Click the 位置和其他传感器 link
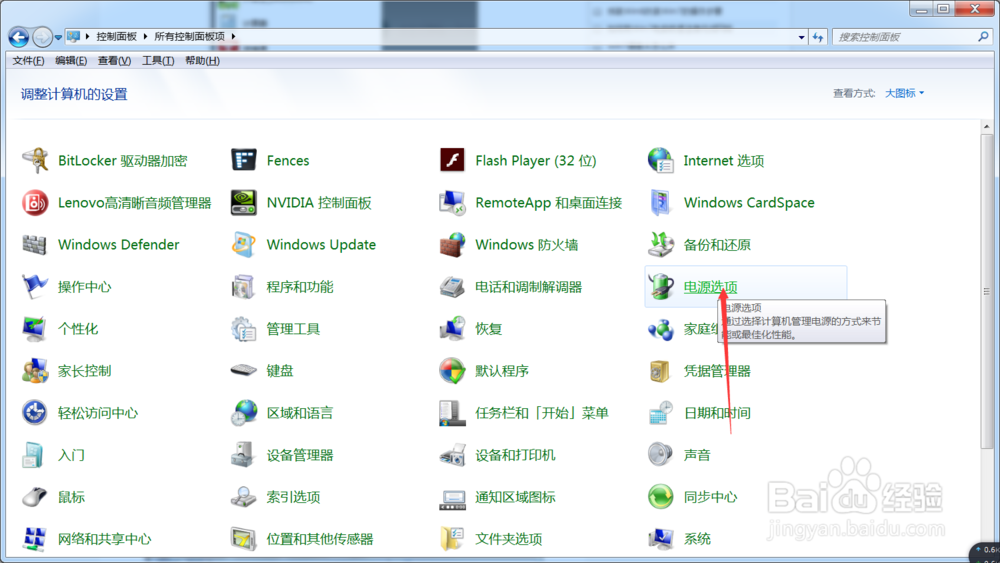1000x563 pixels. coord(320,539)
